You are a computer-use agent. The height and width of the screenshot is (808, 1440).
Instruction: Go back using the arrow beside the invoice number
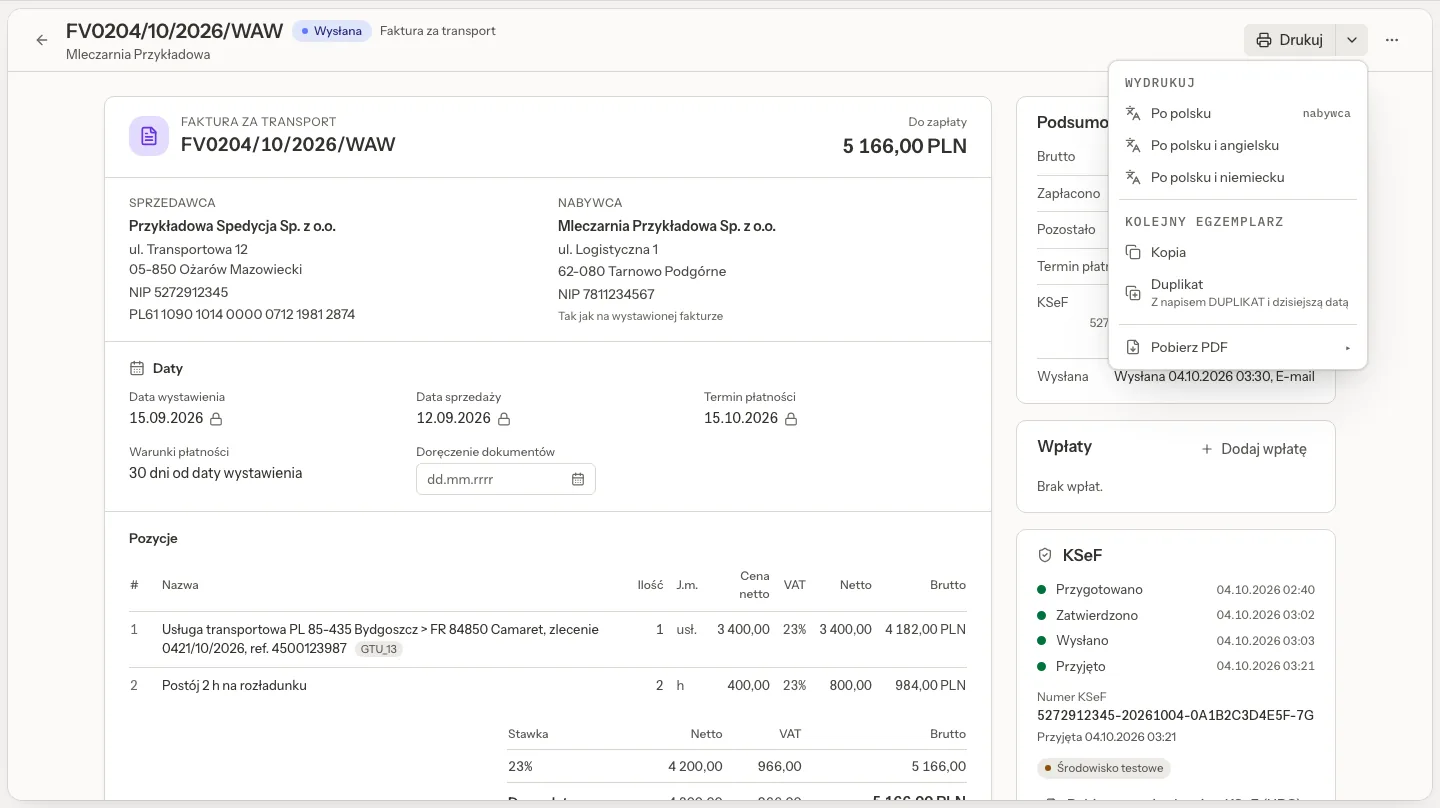[x=42, y=40]
